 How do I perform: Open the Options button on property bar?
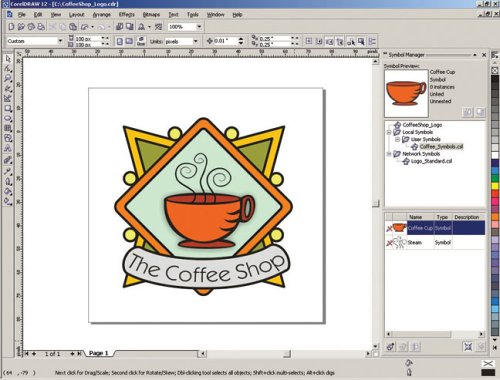point(372,41)
